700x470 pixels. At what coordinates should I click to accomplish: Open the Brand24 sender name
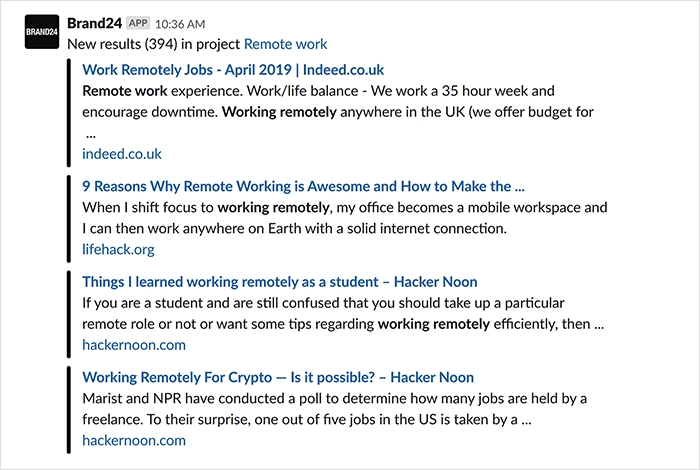click(x=94, y=23)
